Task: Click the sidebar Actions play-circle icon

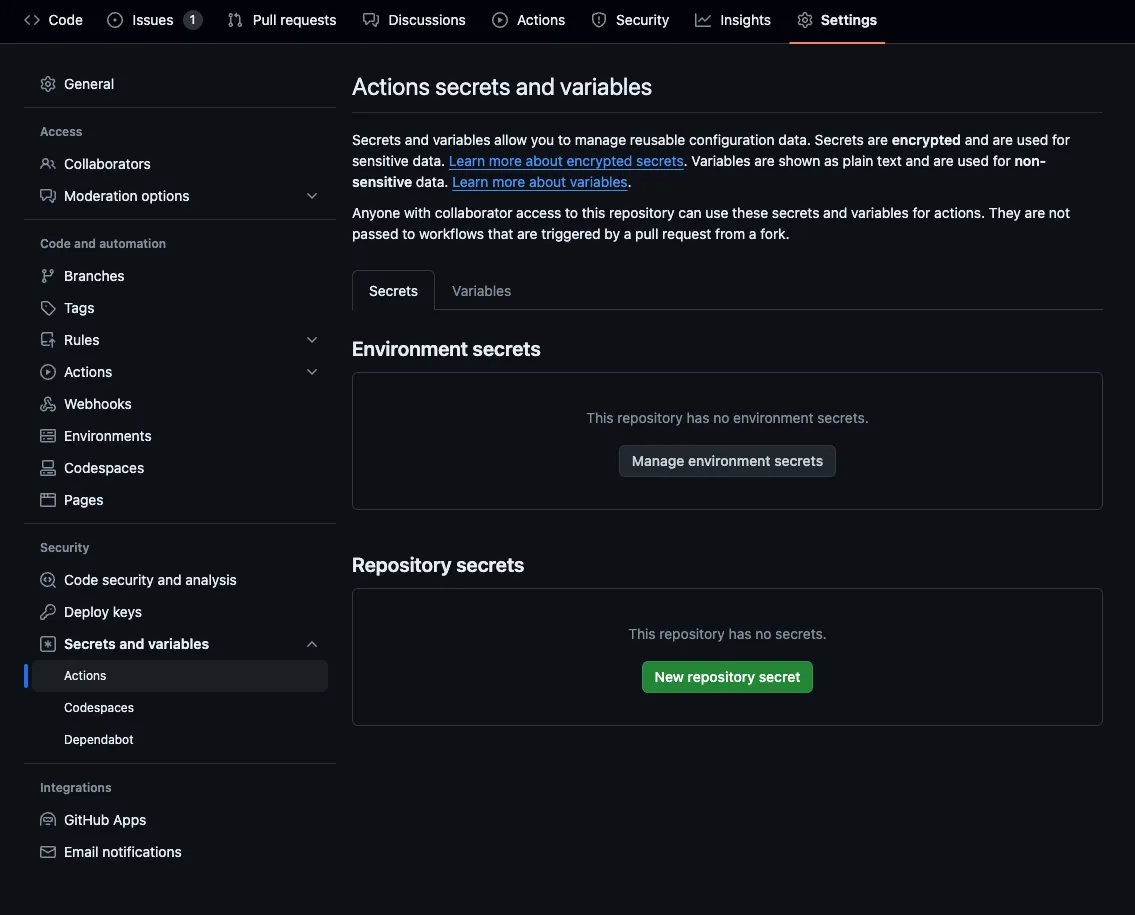Action: click(x=48, y=372)
